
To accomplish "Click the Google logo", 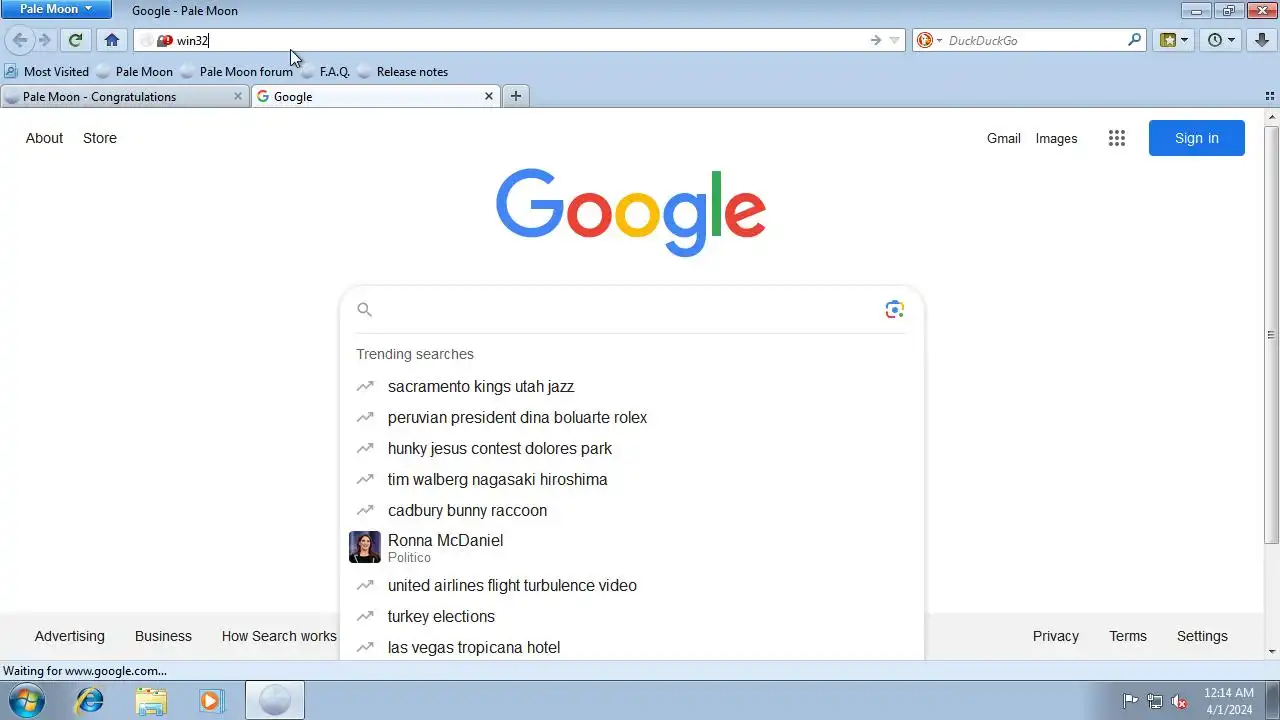I will (x=631, y=212).
